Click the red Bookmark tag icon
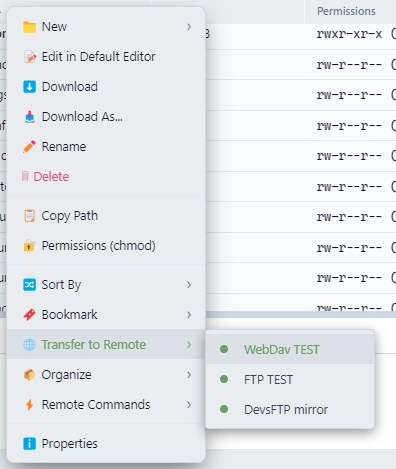 tap(29, 315)
